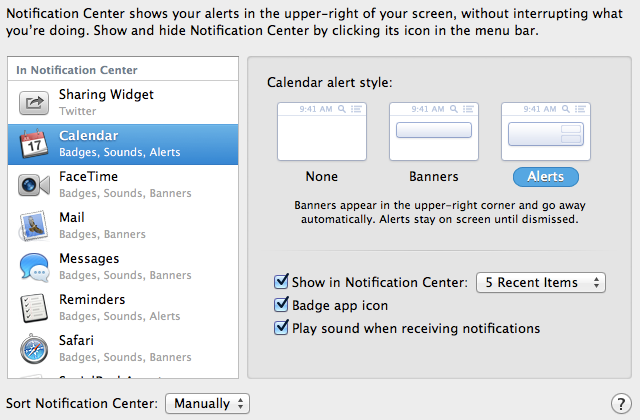Image resolution: width=640 pixels, height=420 pixels.
Task: Choose the None label under alert style
Action: pos(322,176)
